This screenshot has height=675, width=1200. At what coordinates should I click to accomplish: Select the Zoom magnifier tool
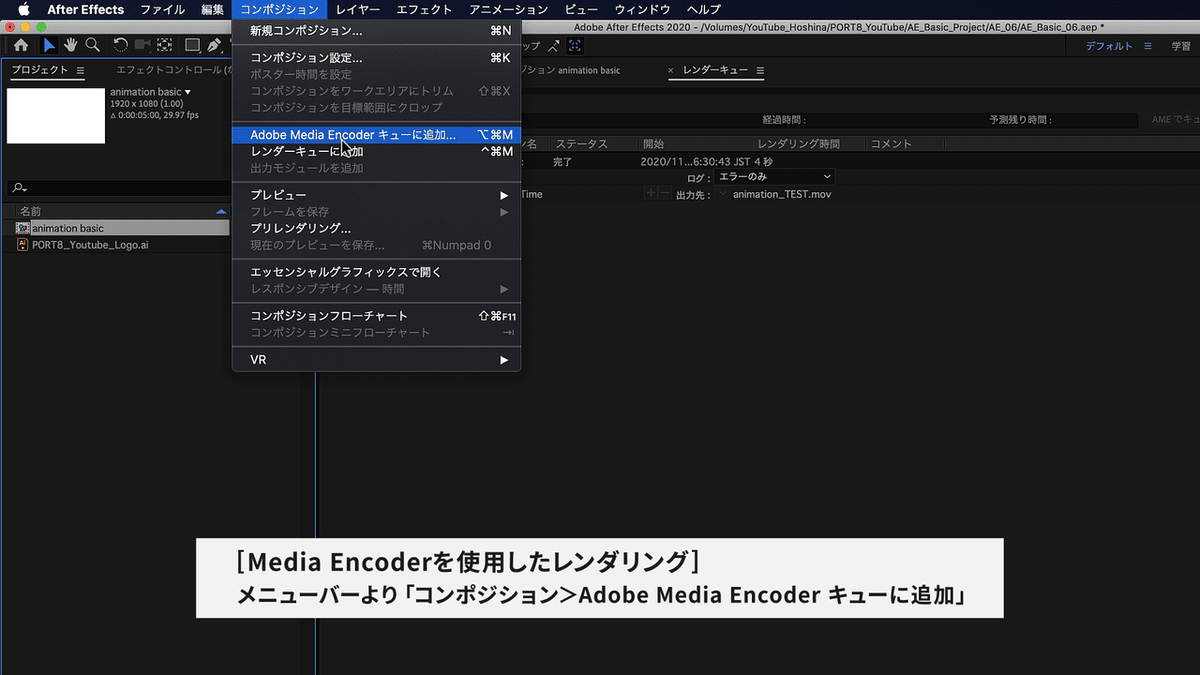[x=92, y=45]
